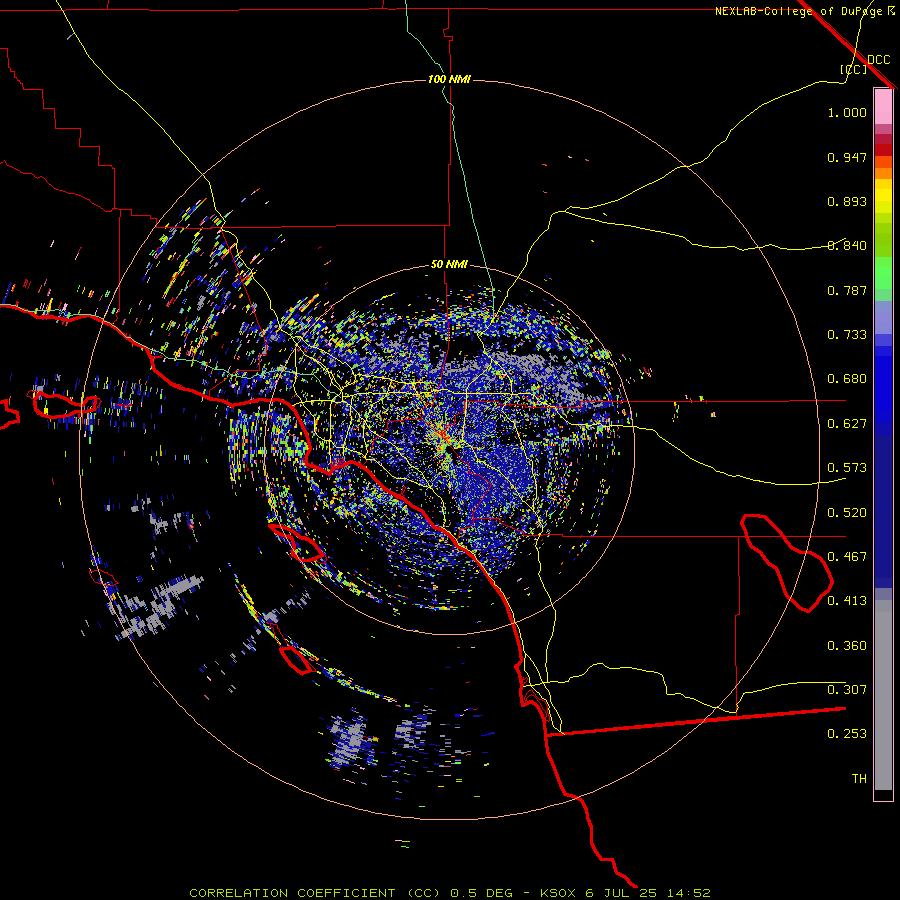Click the 0.573 scale value

coord(847,468)
